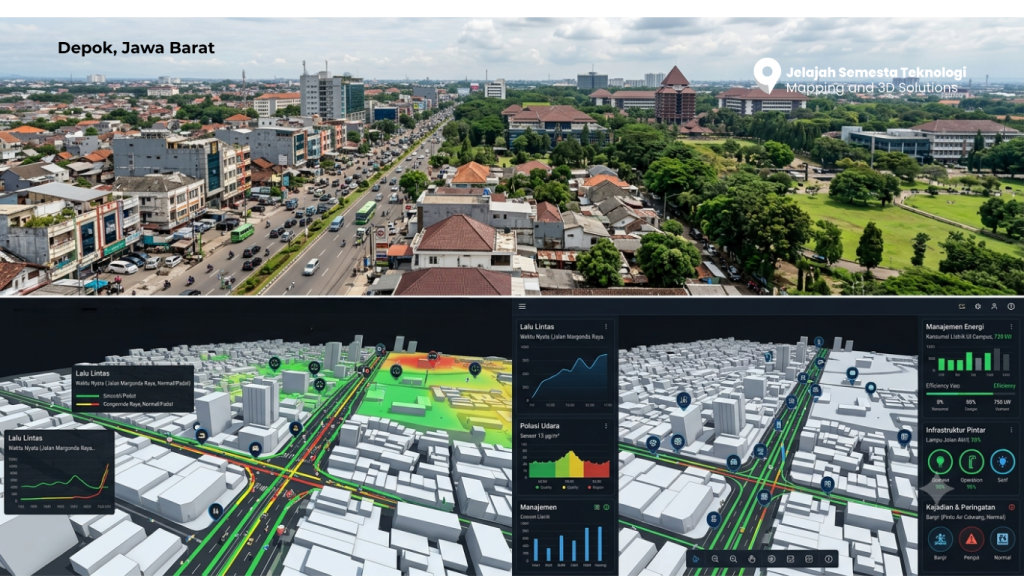Click the green bulb circle in Infrastruktur Pintar
This screenshot has height=576, width=1024.
click(x=940, y=462)
